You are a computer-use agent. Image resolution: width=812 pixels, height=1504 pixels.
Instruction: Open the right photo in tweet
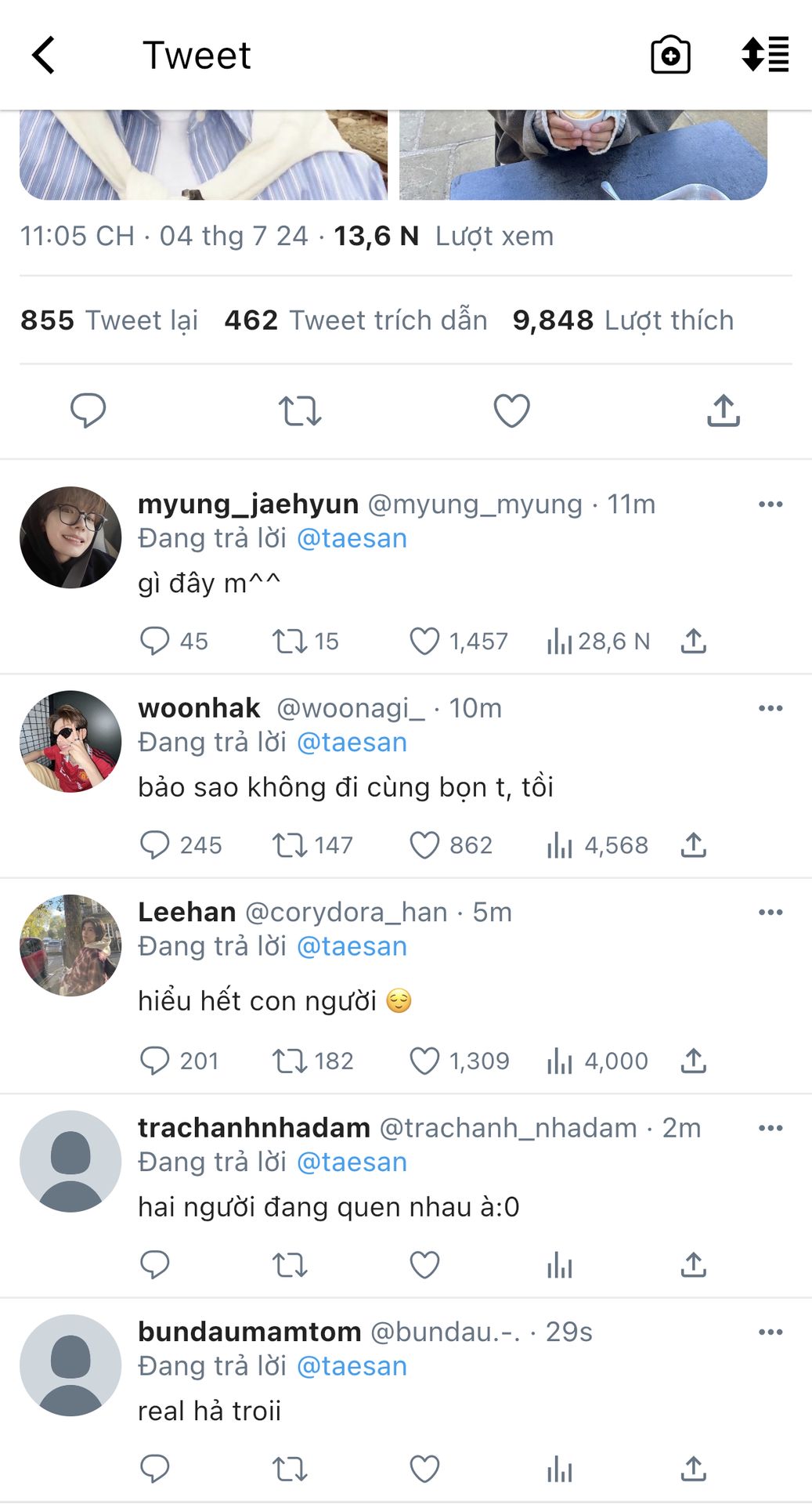pyautogui.click(x=583, y=154)
